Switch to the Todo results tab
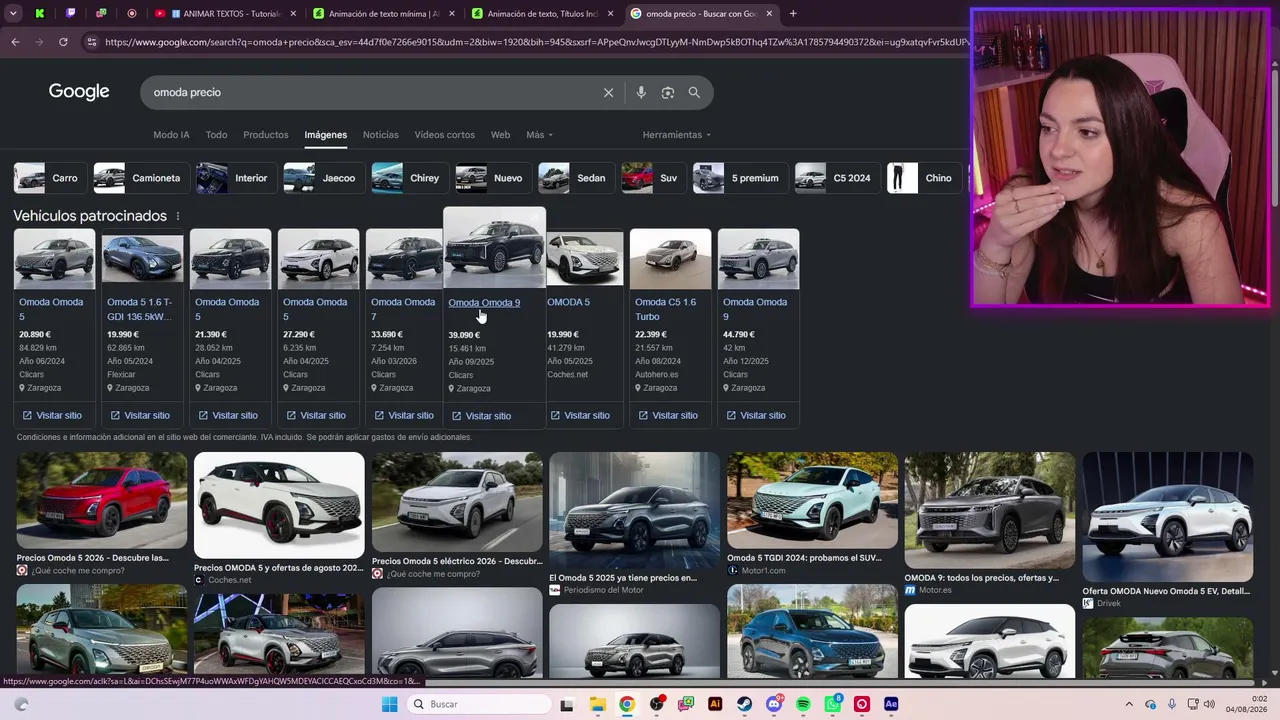 (216, 135)
